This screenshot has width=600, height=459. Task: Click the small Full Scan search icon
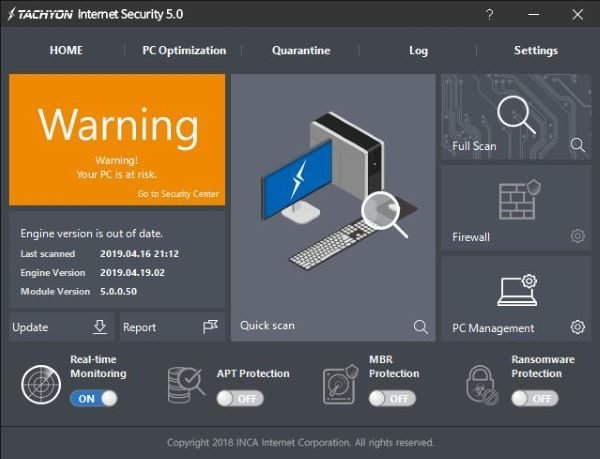click(x=577, y=145)
